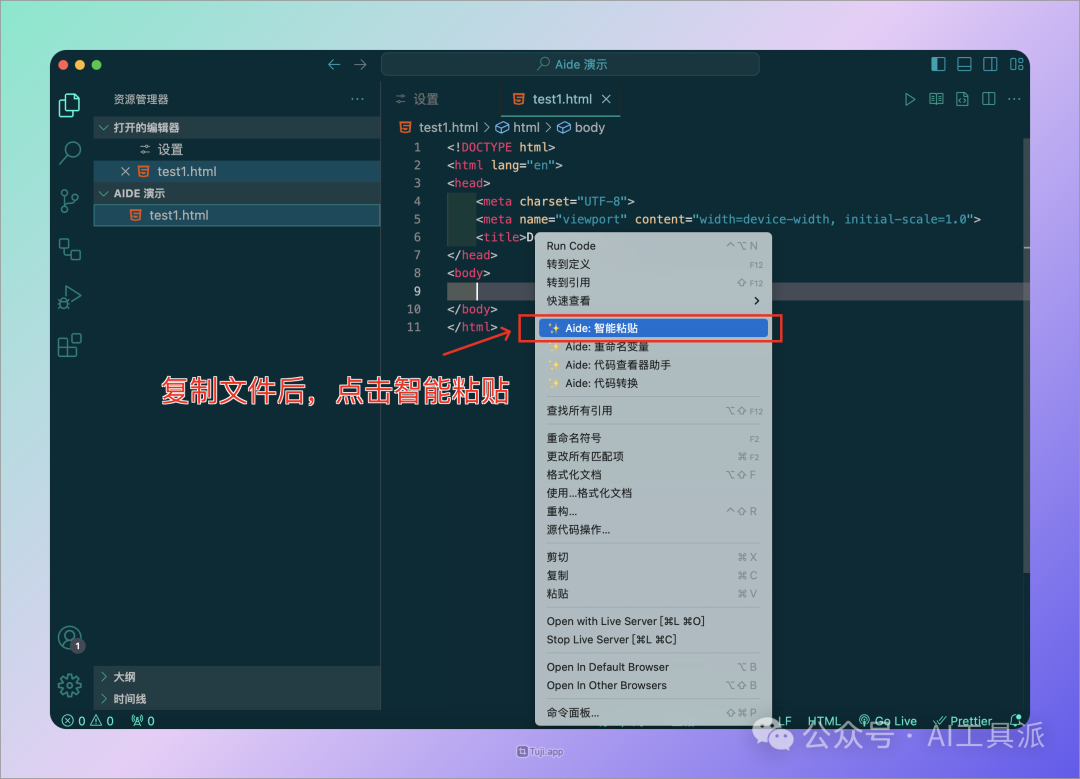Switch to the 设置 tab
The height and width of the screenshot is (779, 1080).
pyautogui.click(x=417, y=99)
